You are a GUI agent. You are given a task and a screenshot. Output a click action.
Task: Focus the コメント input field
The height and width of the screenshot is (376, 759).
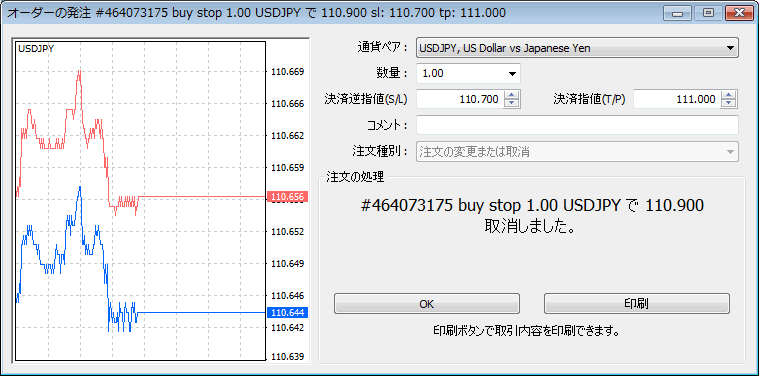tap(577, 125)
